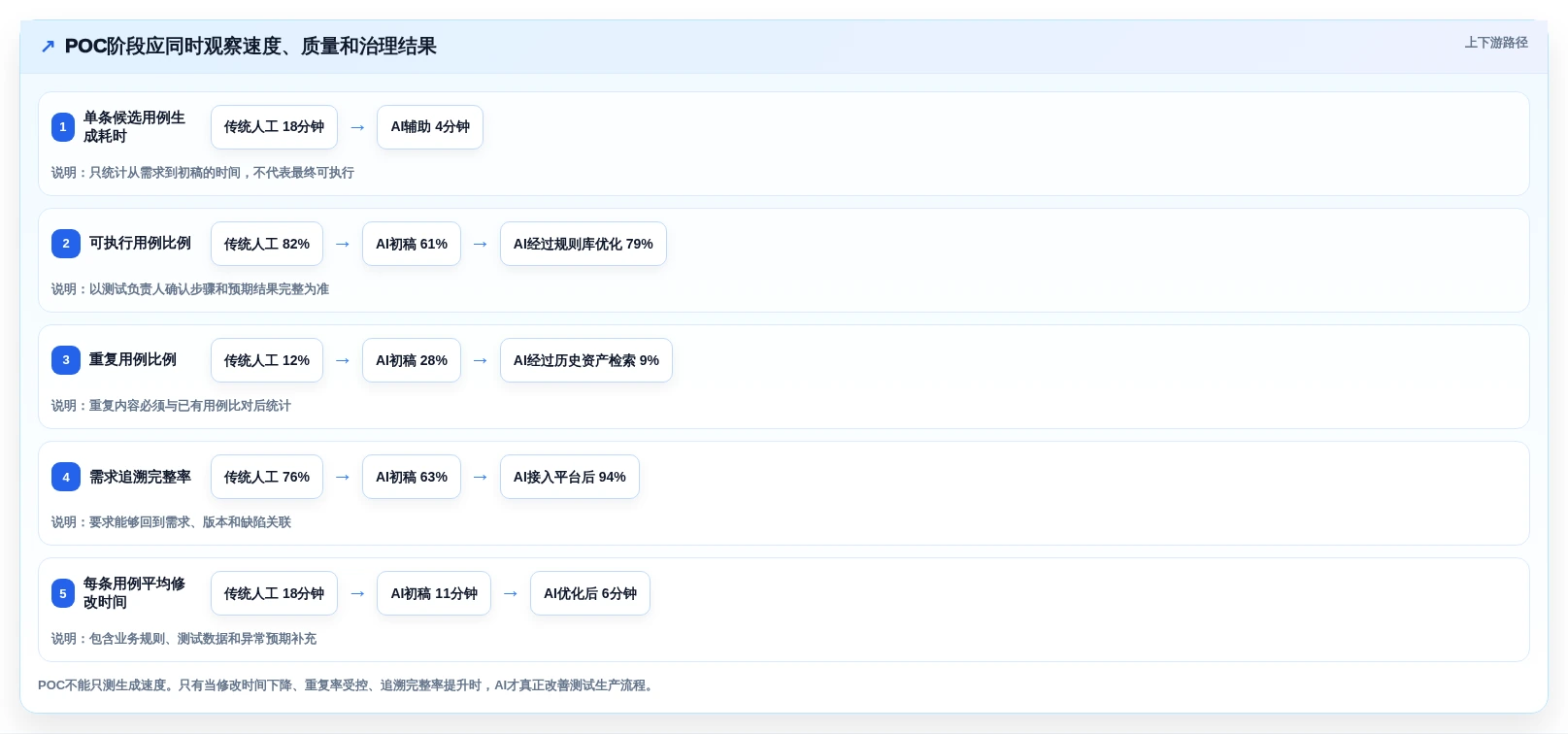The height and width of the screenshot is (734, 1568).
Task: Click the note 包含业务规则、测试数据和异常预期补充
Action: (183, 639)
